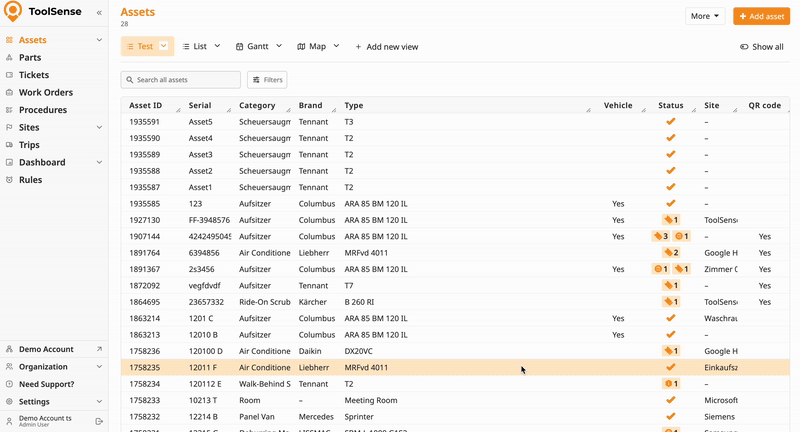
Task: Collapse the sidebar with the double-chevron icon
Action: 99,12
